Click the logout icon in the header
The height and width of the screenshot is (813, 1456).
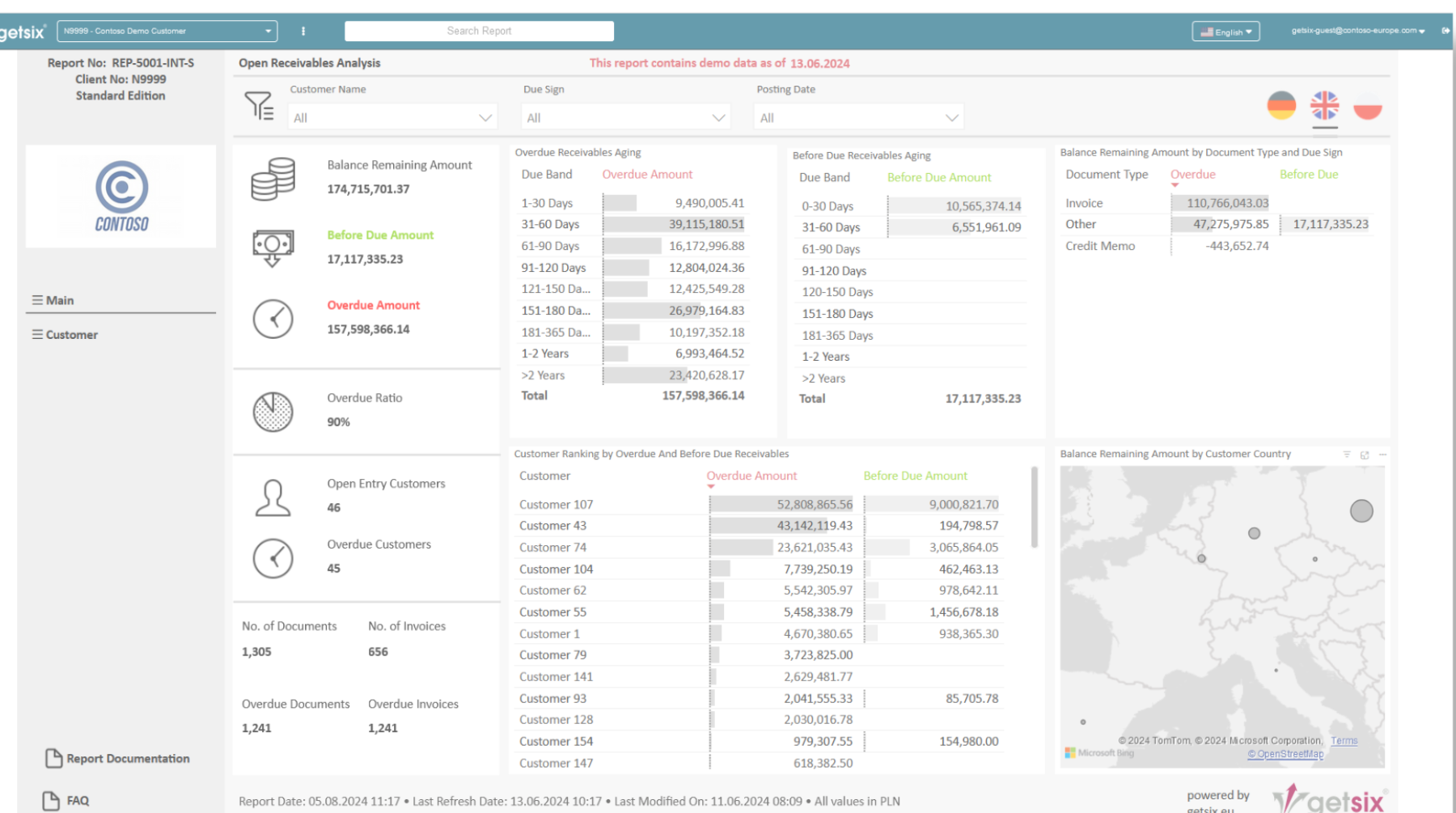(1445, 31)
